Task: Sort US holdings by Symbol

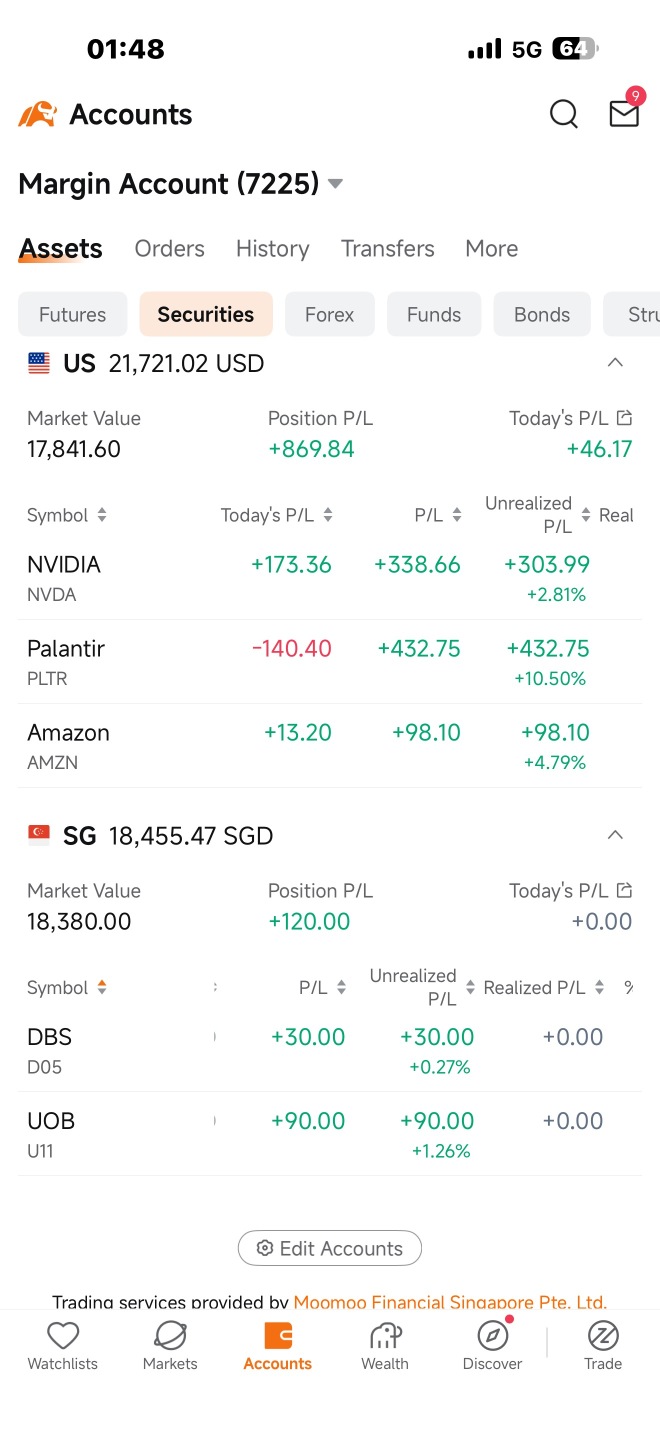Action: (67, 515)
